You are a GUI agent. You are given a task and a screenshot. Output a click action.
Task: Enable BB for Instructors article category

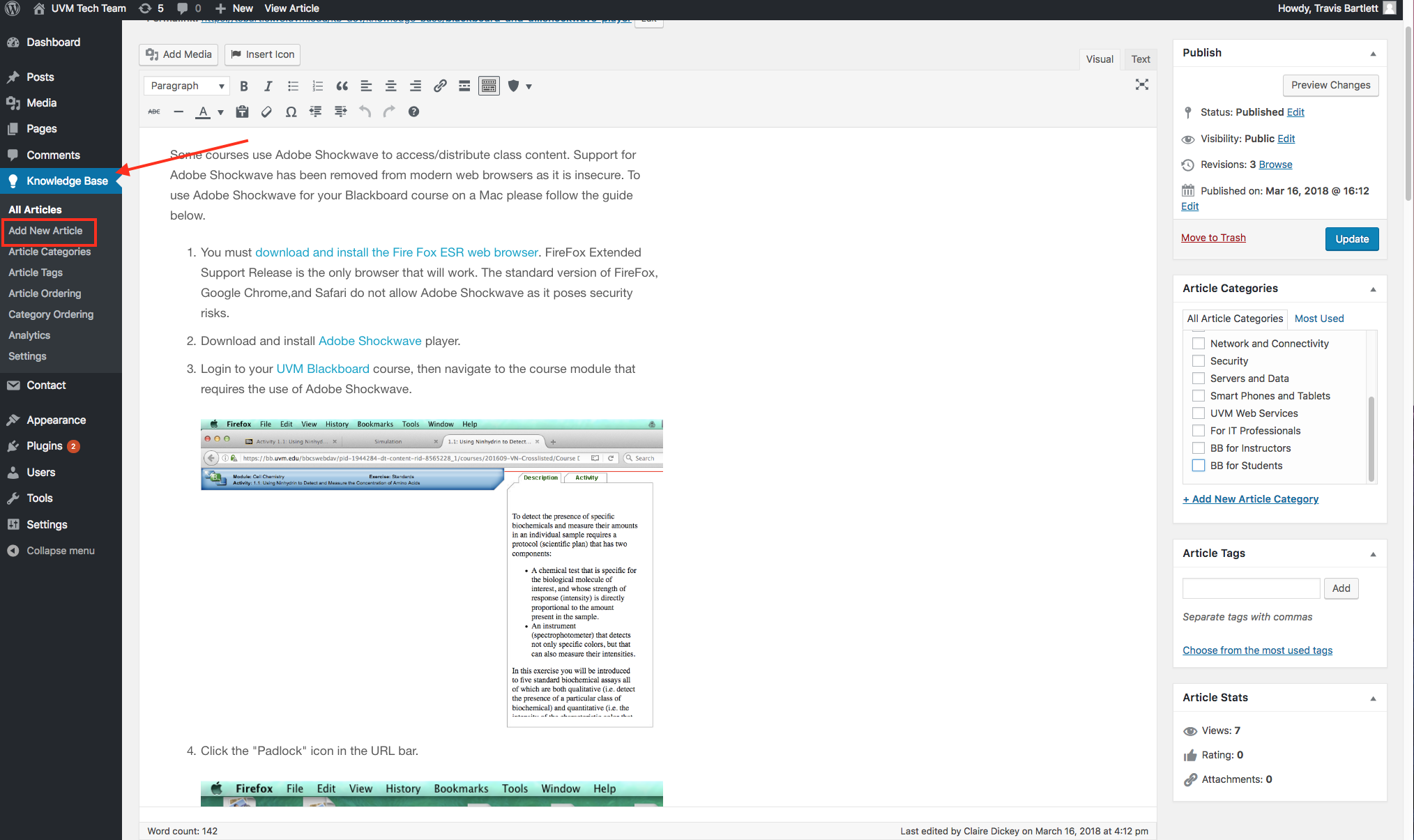1198,447
